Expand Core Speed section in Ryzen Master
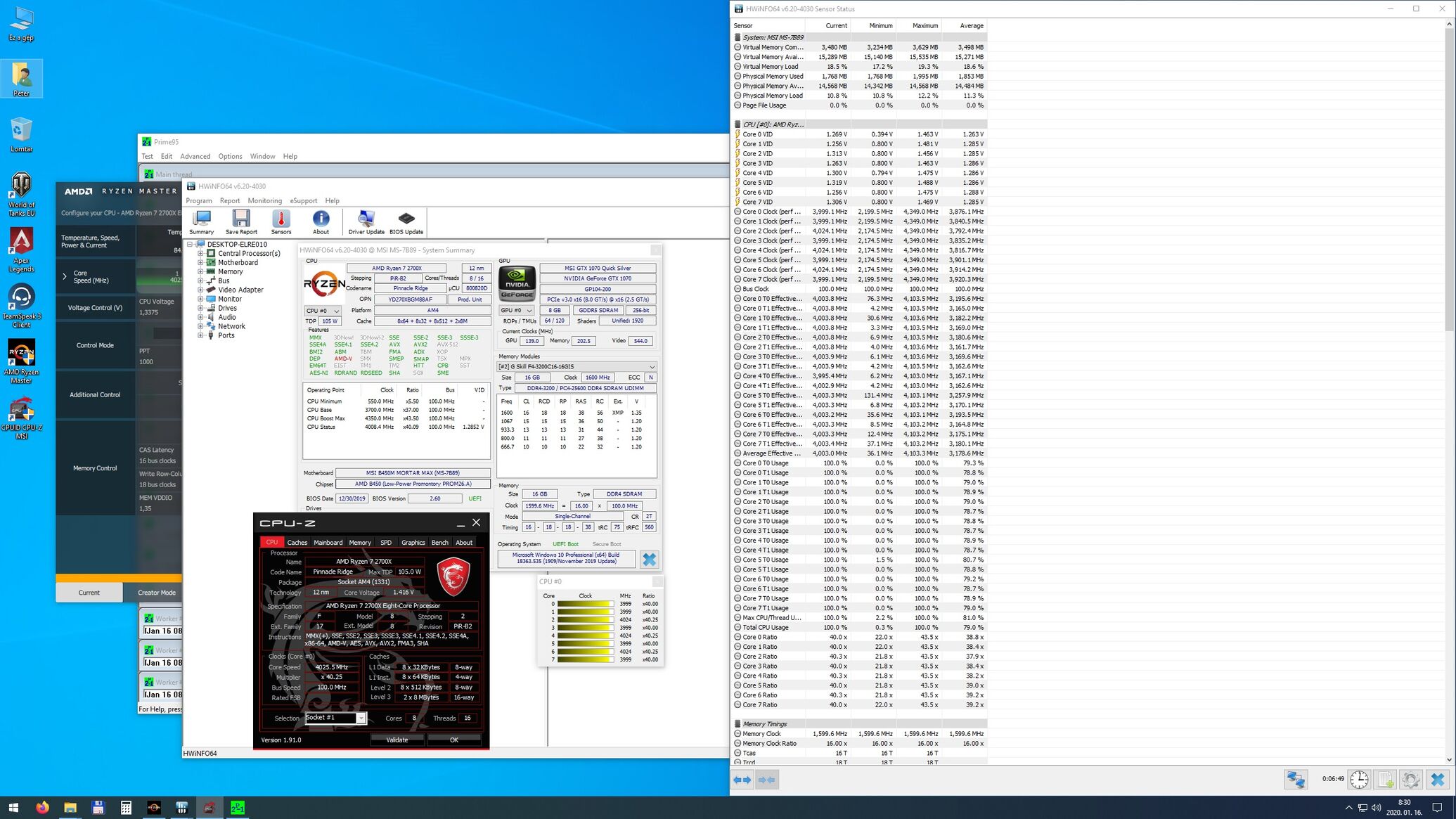 [x=65, y=276]
